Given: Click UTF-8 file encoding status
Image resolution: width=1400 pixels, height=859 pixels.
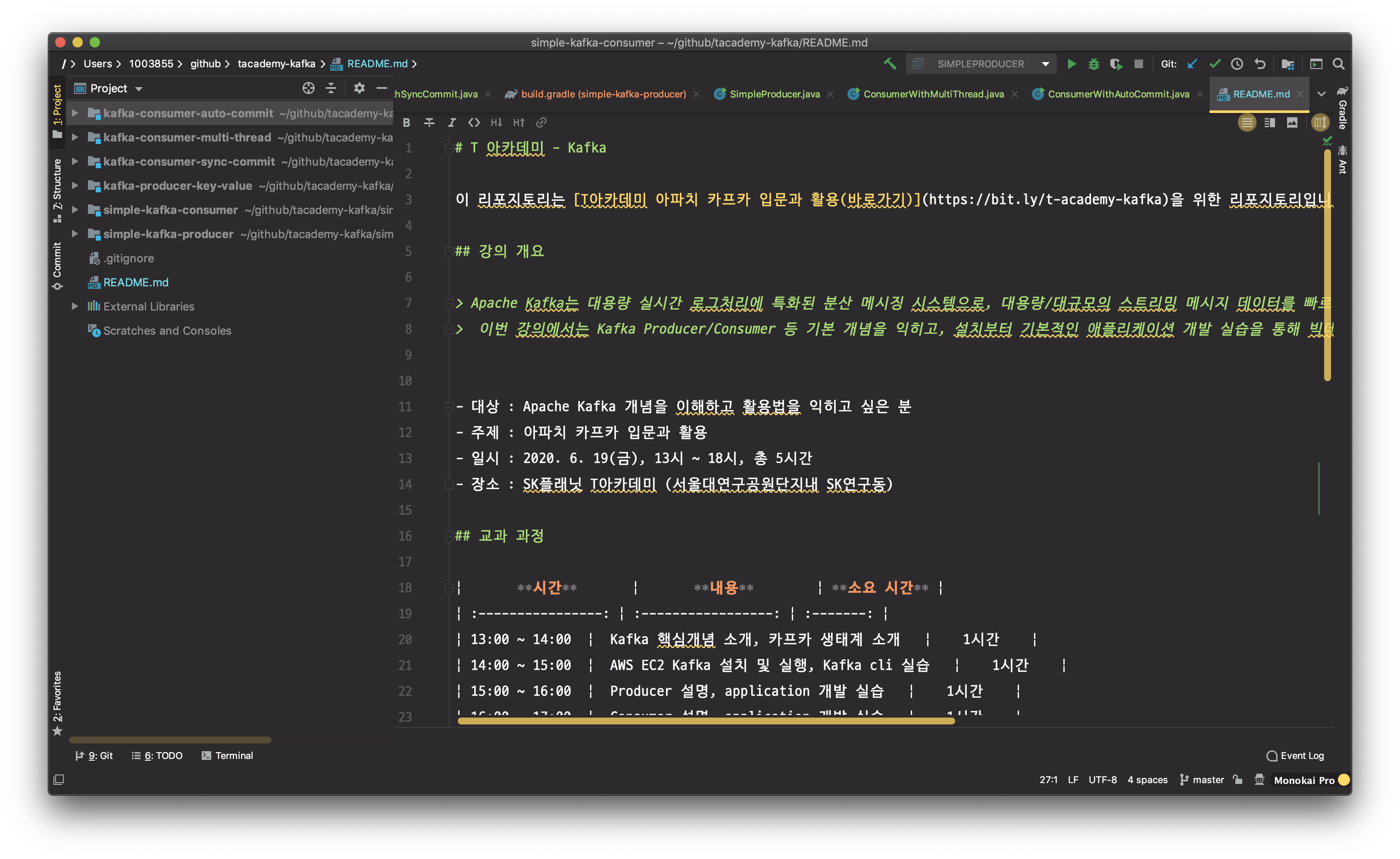Looking at the screenshot, I should coord(1102,779).
